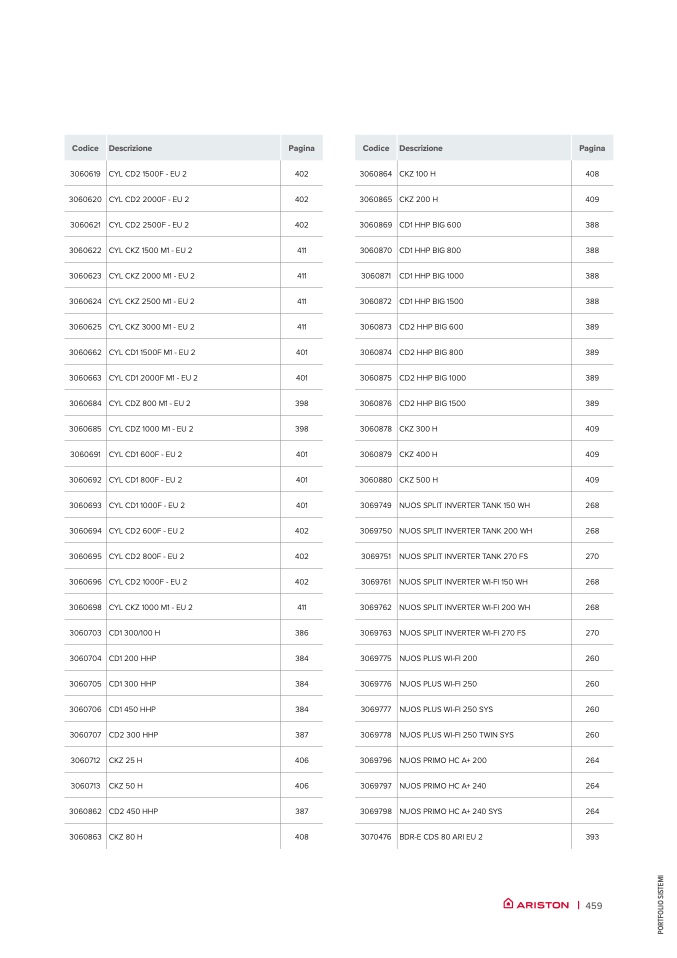Viewport: 677px width, 958px height.
Task: Select the CD1 300/100 H row description
Action: (134, 633)
